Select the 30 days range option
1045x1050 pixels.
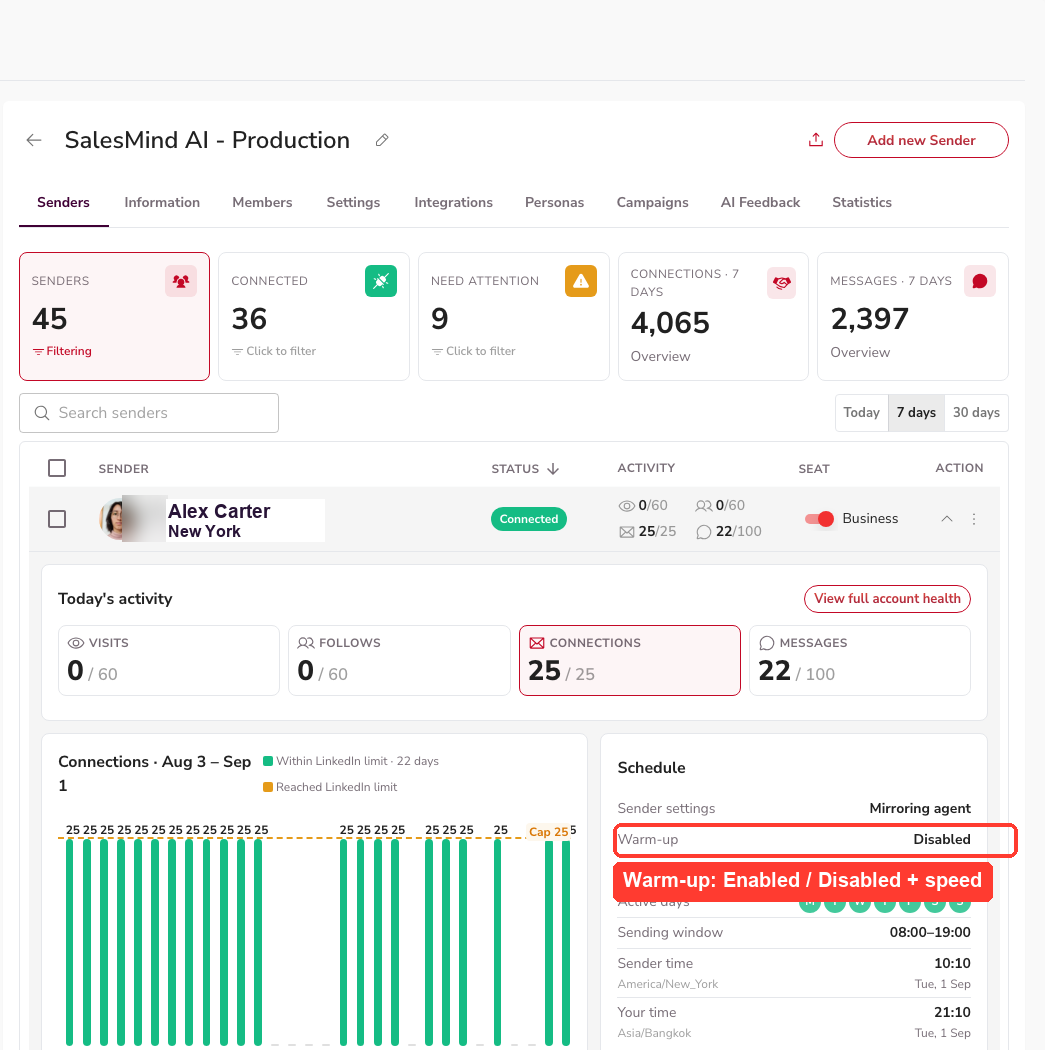976,412
